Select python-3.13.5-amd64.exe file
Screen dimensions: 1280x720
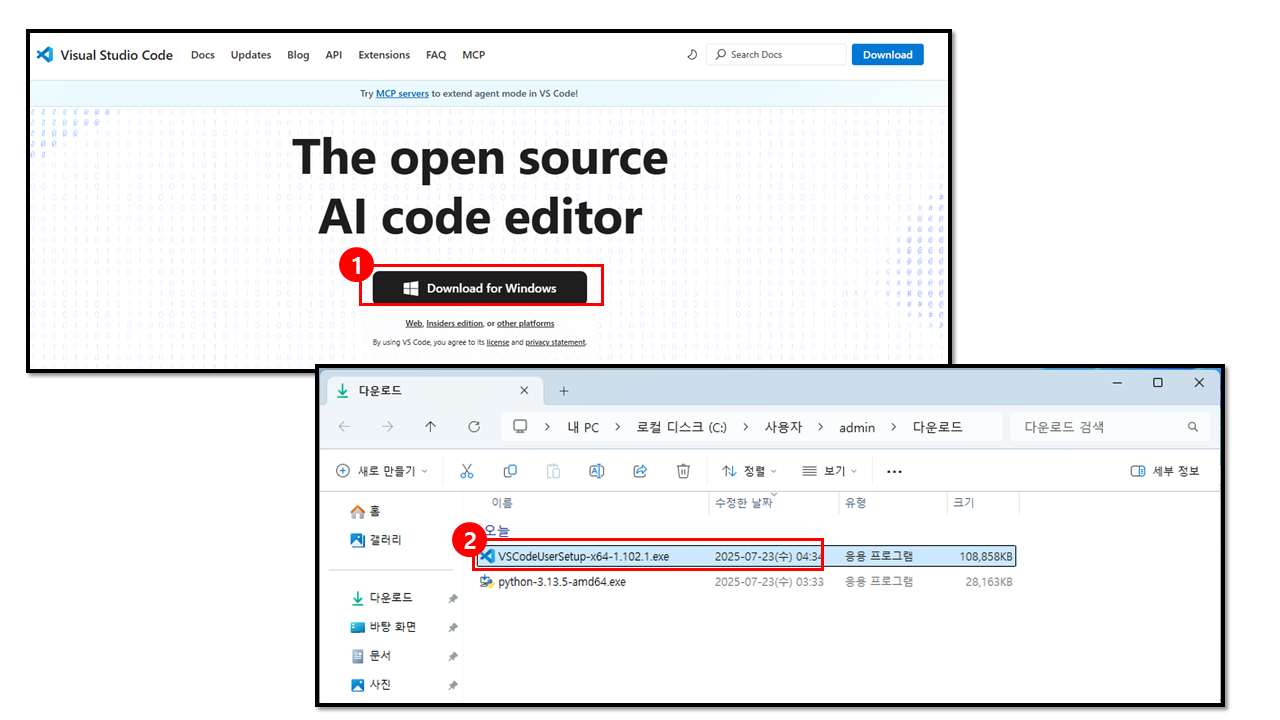[746, 581]
